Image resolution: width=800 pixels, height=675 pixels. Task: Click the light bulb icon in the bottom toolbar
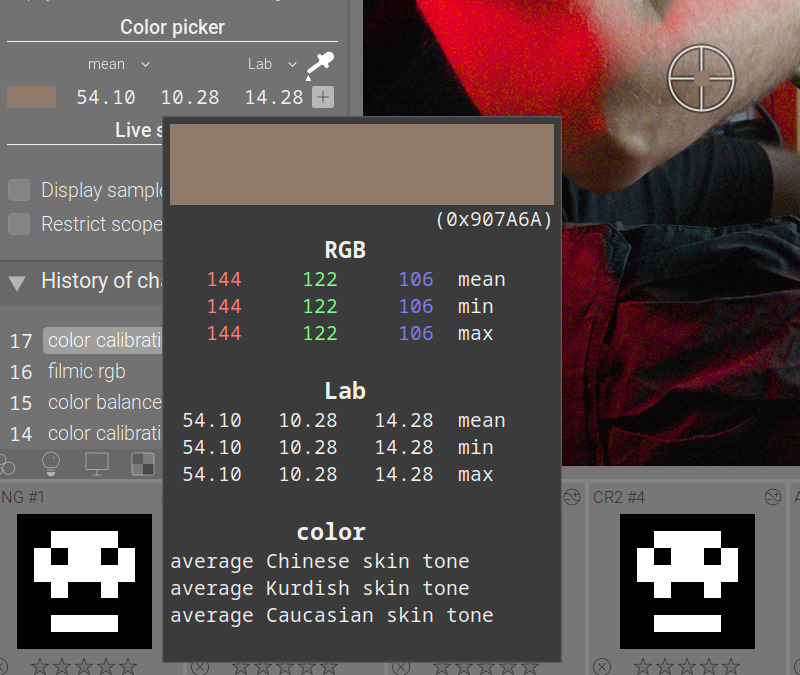[51, 464]
